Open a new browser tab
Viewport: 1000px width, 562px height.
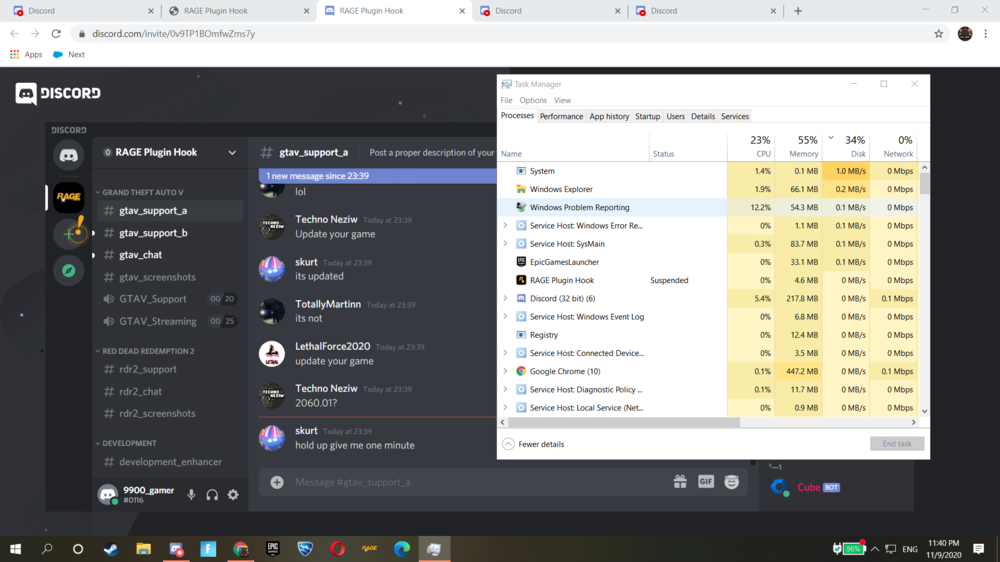pyautogui.click(x=798, y=11)
